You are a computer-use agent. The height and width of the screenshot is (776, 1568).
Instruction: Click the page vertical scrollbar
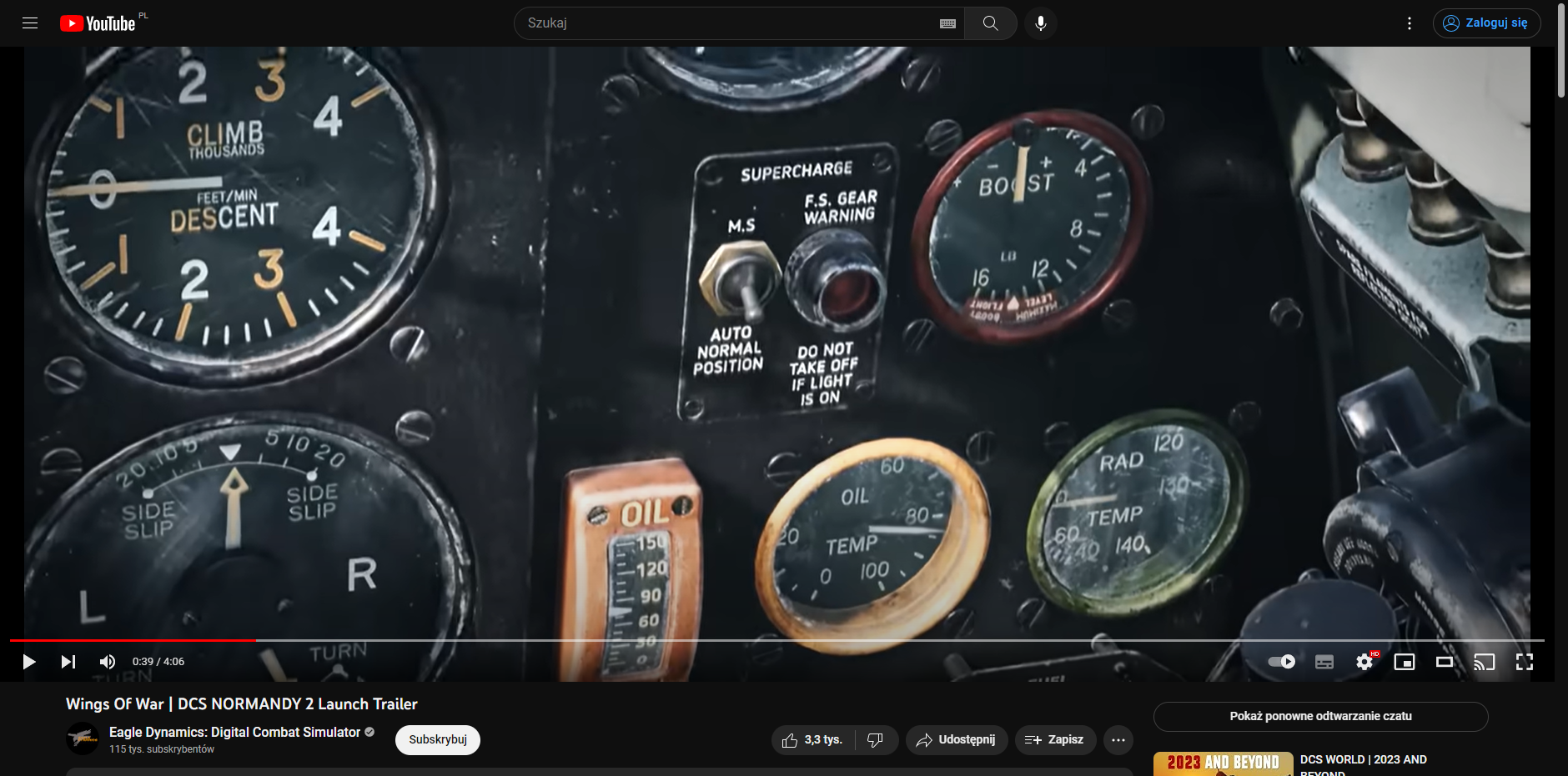(1561, 50)
